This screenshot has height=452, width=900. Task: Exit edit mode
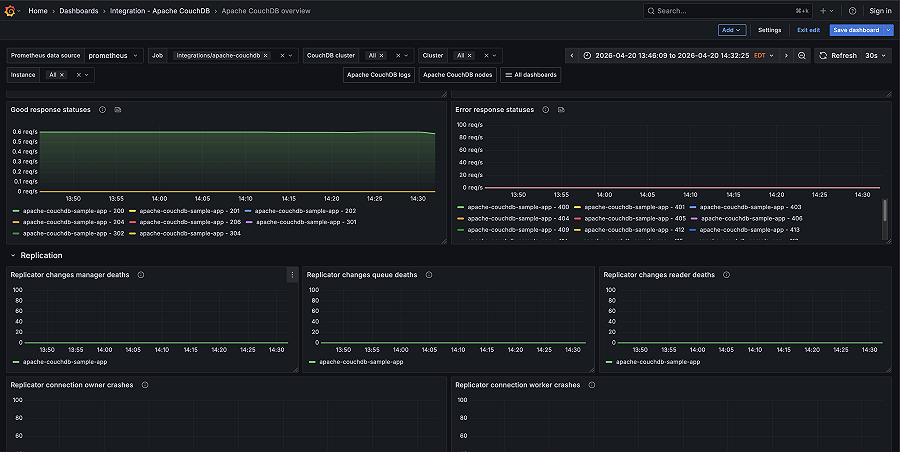point(808,30)
